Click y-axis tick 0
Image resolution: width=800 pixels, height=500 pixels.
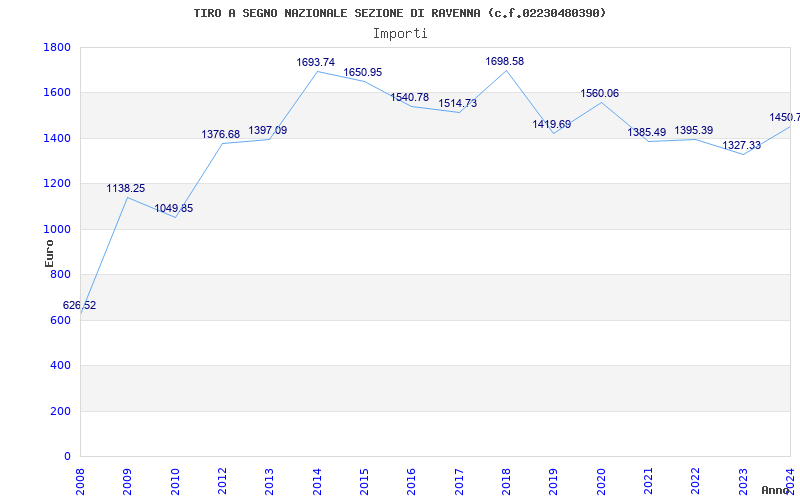67,457
